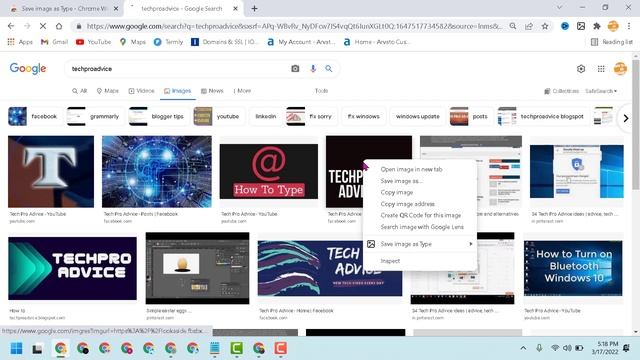Open the large T logo thumbnail

(x=51, y=172)
